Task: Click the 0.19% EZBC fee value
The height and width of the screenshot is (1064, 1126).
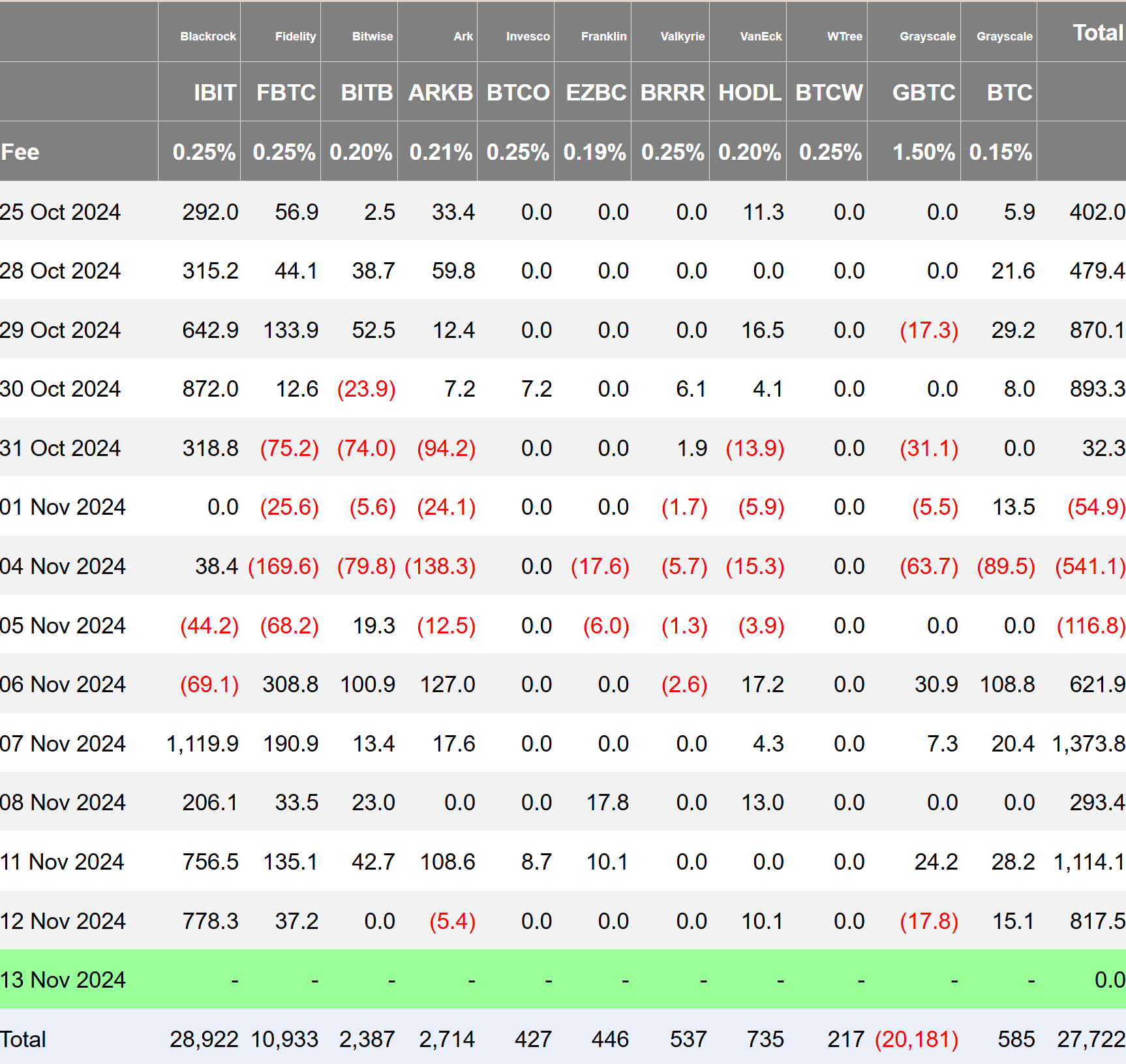Action: coord(595,152)
